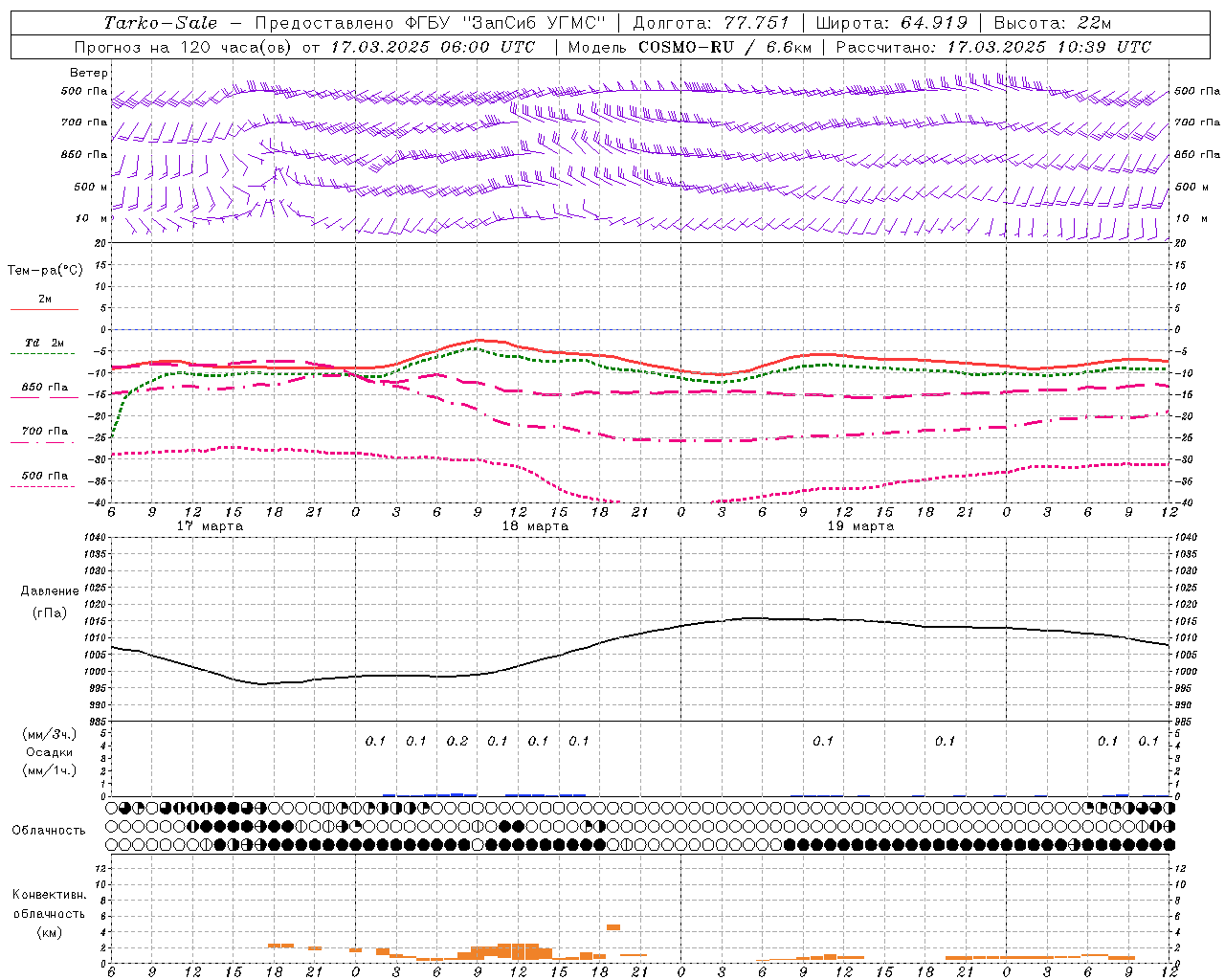
Task: Click the station name "Tarko-Sale" in header
Action: pyautogui.click(x=161, y=23)
